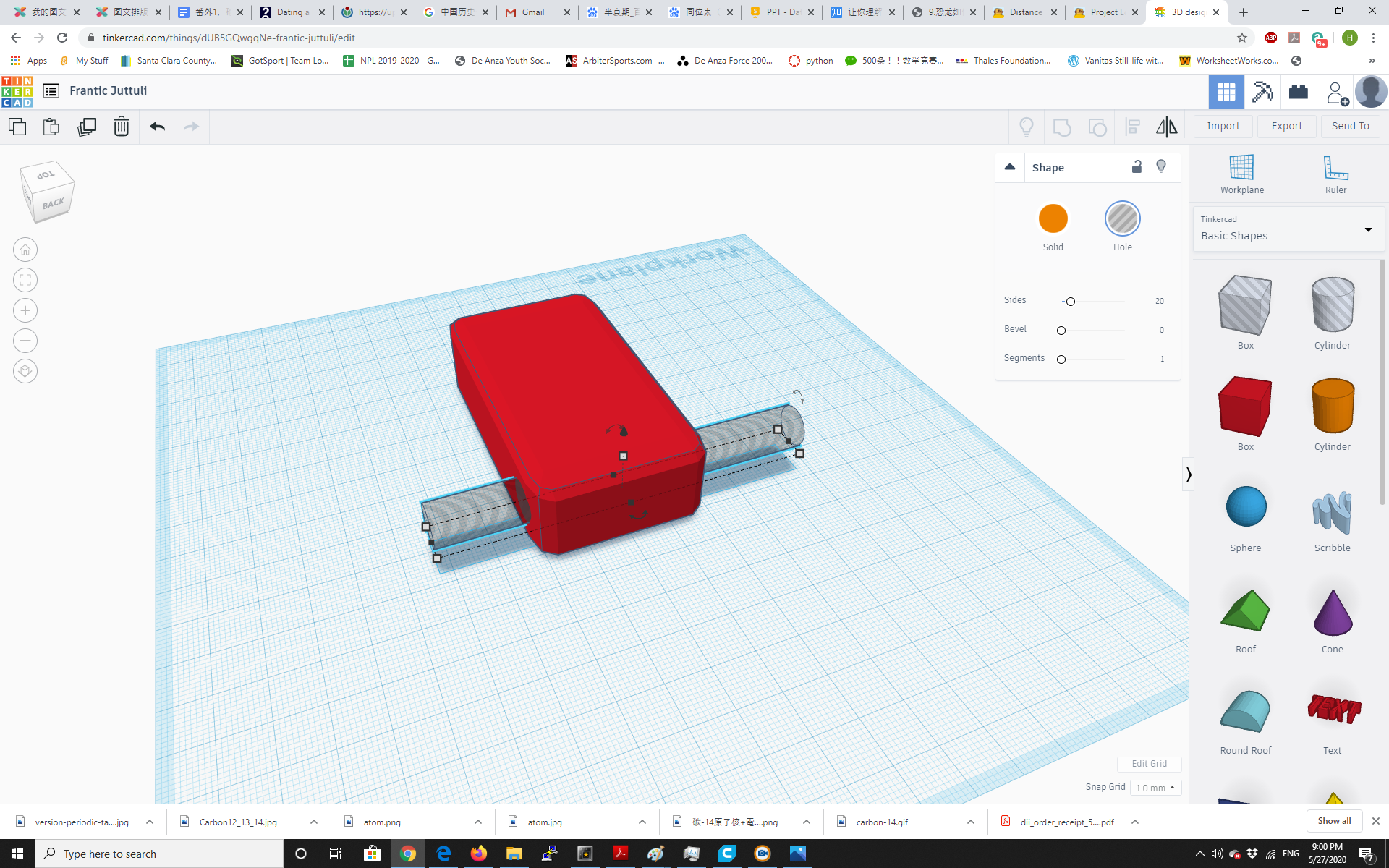Toggle shape lock position

[1135, 167]
